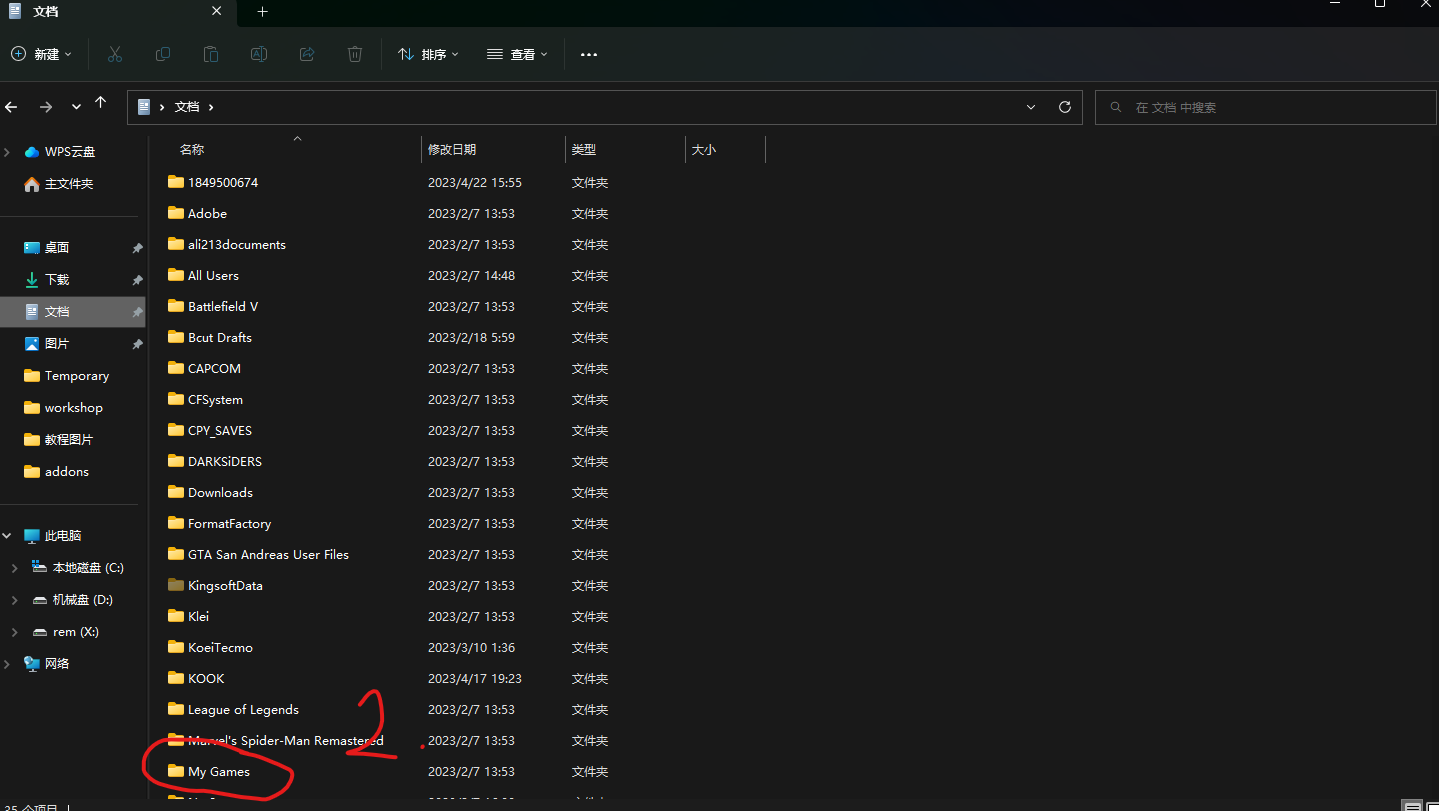Expand rem (X:) tree node

(14, 632)
